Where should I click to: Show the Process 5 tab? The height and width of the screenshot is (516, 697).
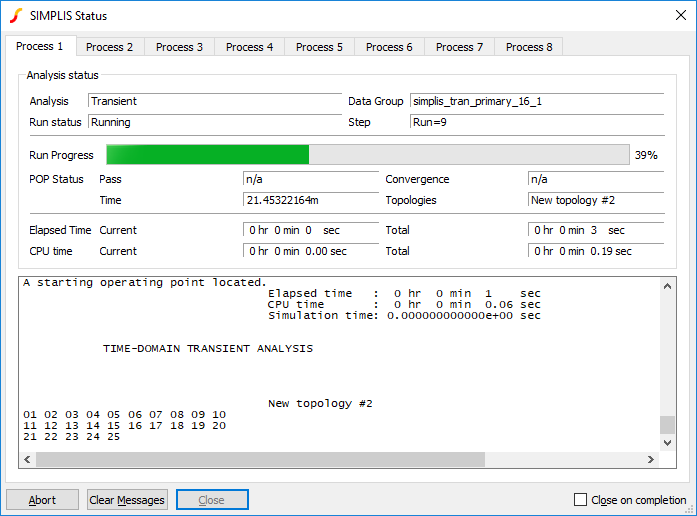click(319, 47)
